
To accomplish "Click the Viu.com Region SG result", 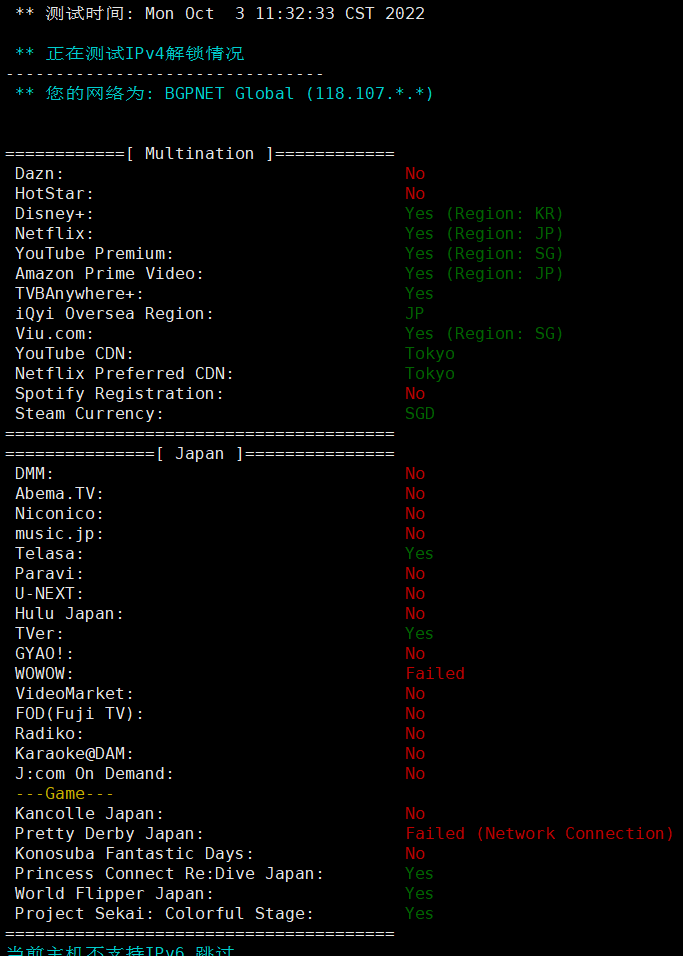I will 484,334.
